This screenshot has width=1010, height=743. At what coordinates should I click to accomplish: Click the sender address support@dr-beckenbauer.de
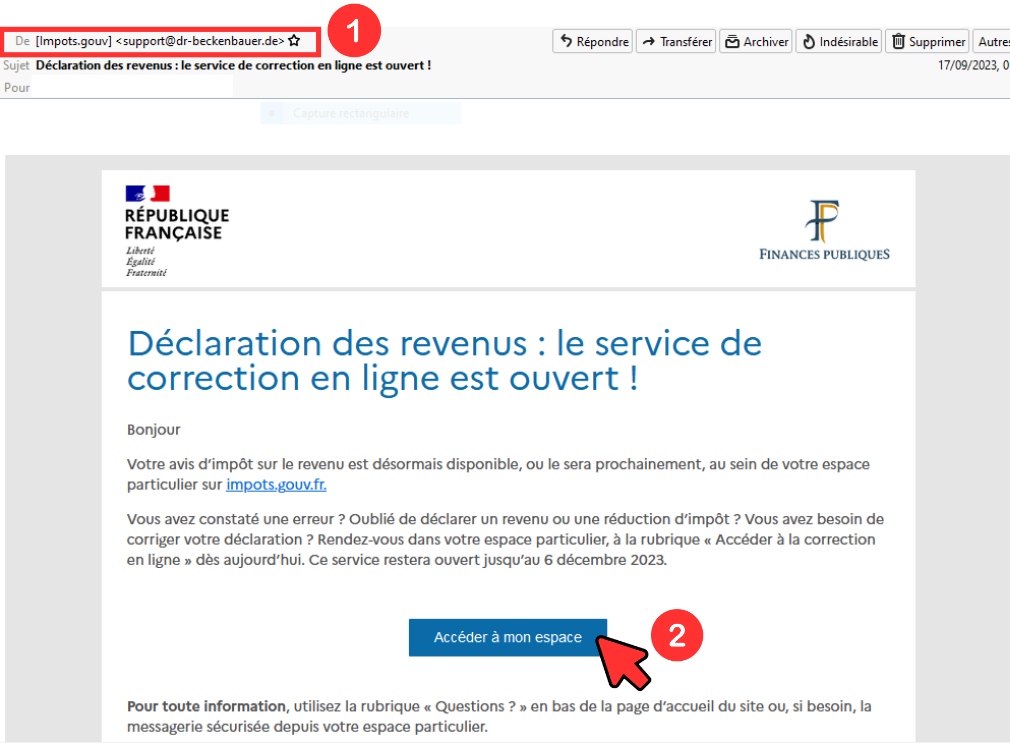coord(200,41)
